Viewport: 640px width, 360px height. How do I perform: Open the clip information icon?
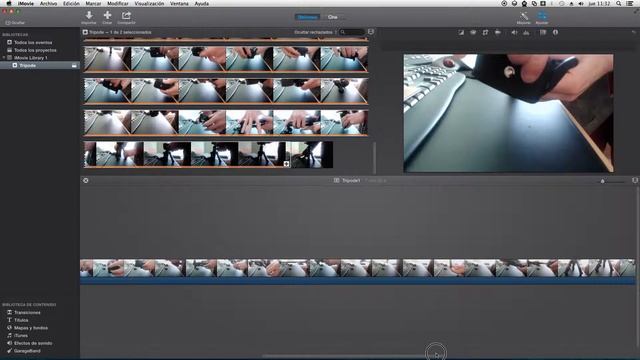(x=555, y=32)
